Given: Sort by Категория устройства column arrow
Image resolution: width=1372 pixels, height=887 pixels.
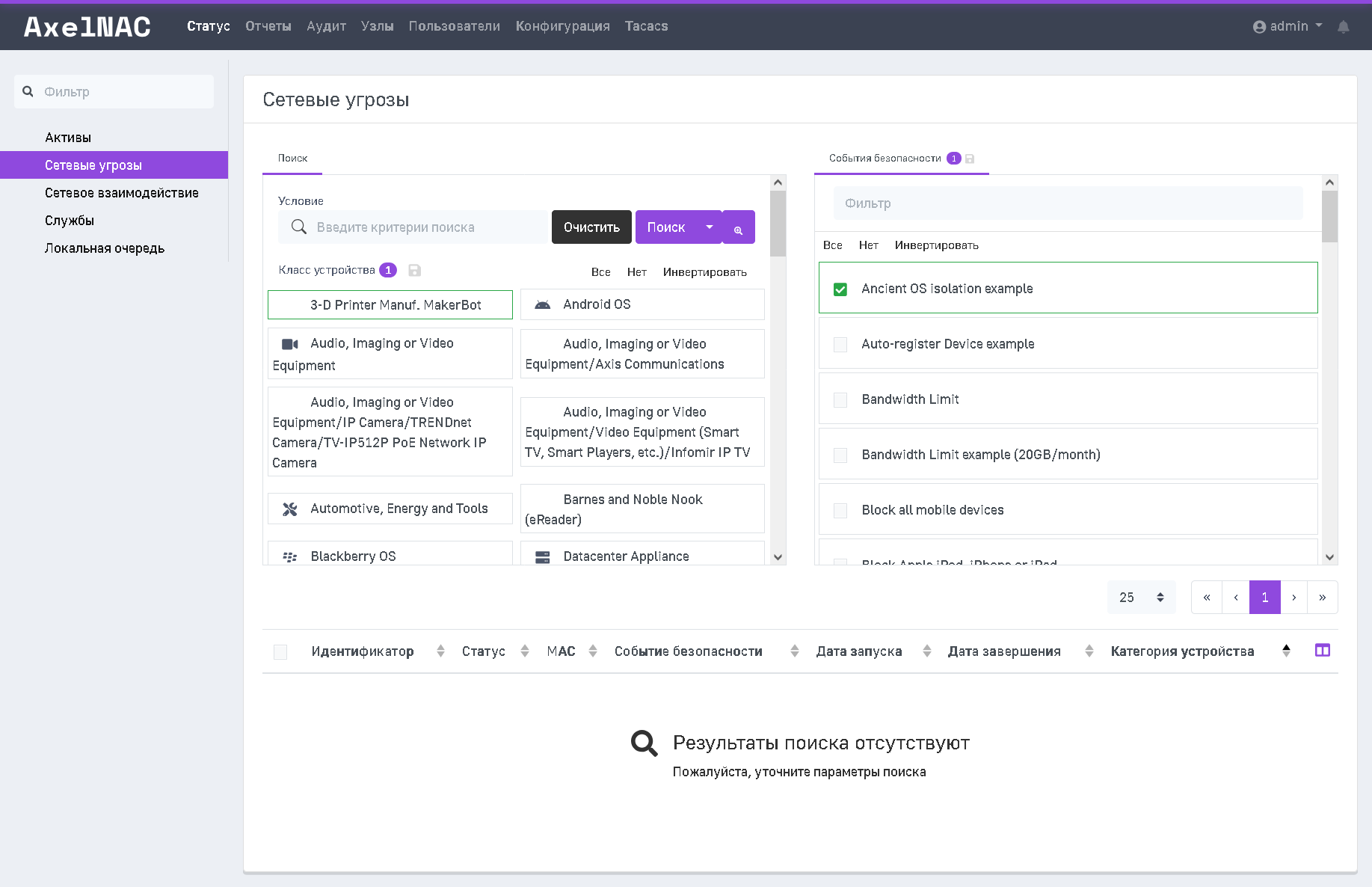Looking at the screenshot, I should tap(1286, 651).
